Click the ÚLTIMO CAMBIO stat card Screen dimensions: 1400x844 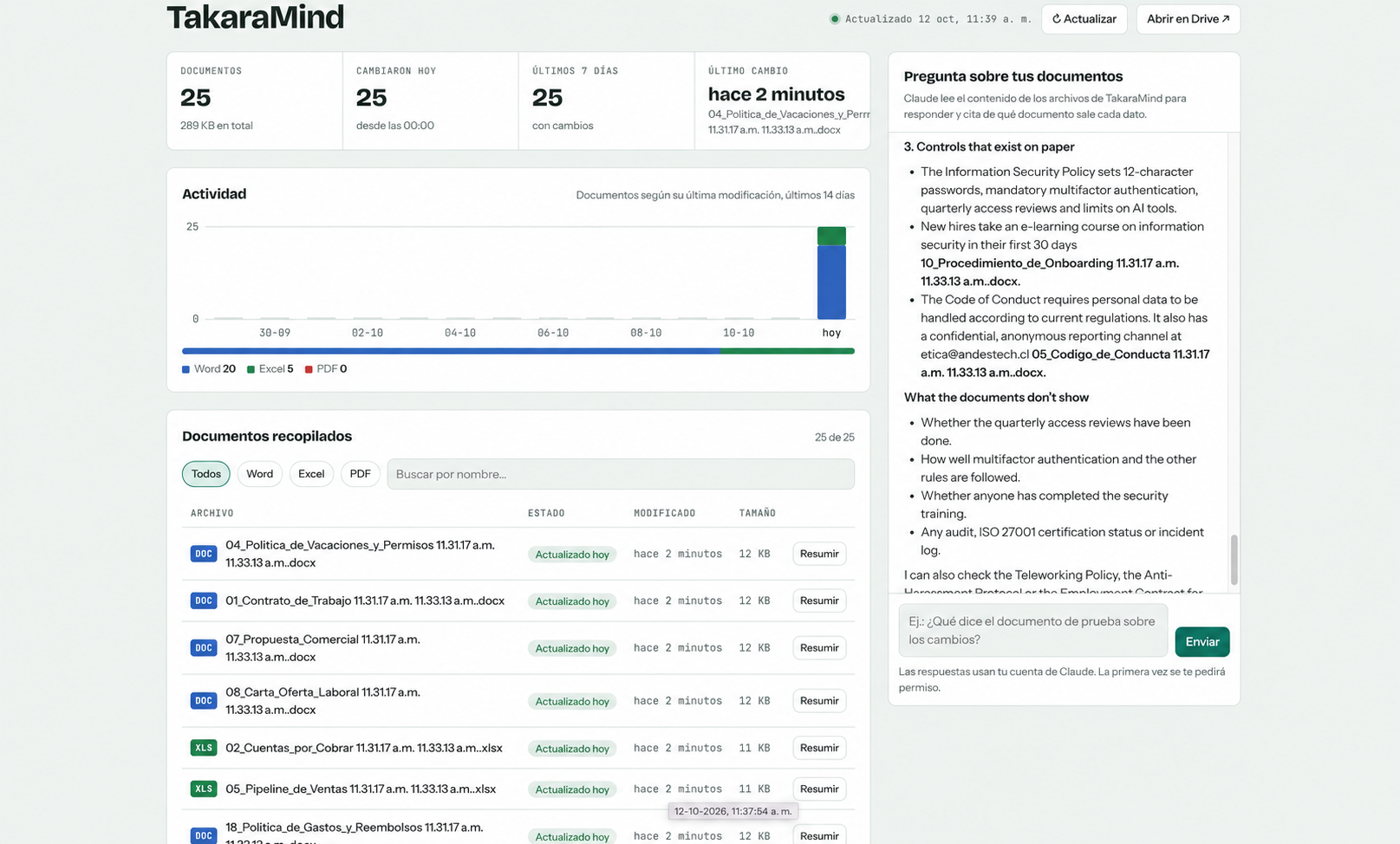(782, 101)
